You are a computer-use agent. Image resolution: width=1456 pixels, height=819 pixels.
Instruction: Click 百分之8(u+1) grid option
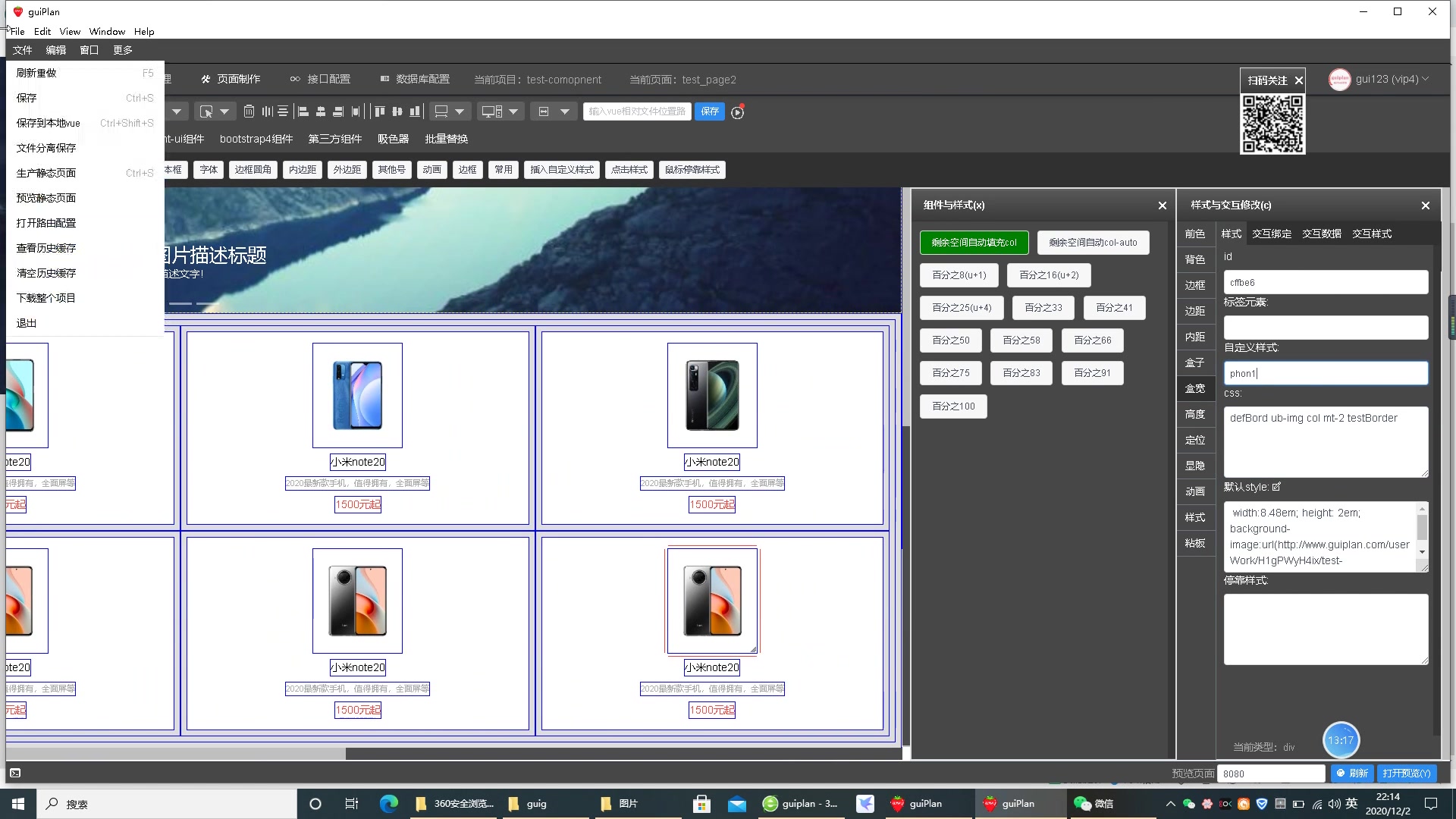(957, 275)
